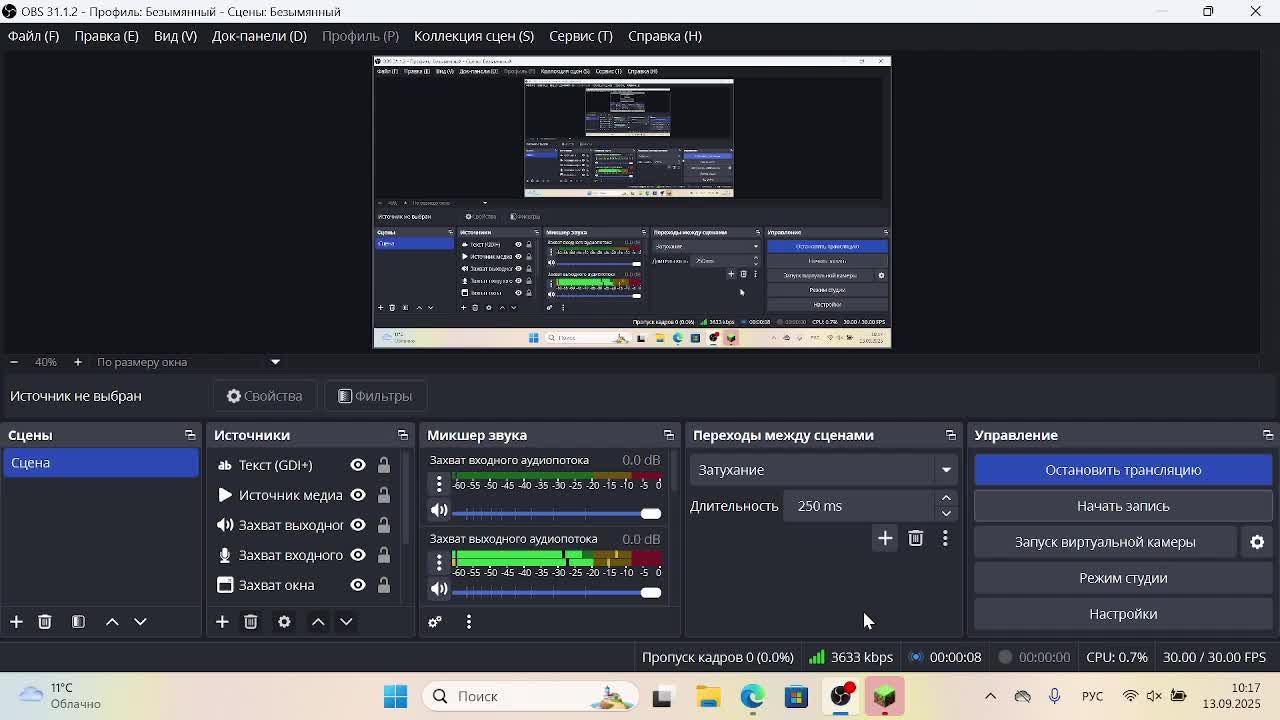Adjust output audio capture volume slider
This screenshot has width=1280, height=720.
point(556,592)
